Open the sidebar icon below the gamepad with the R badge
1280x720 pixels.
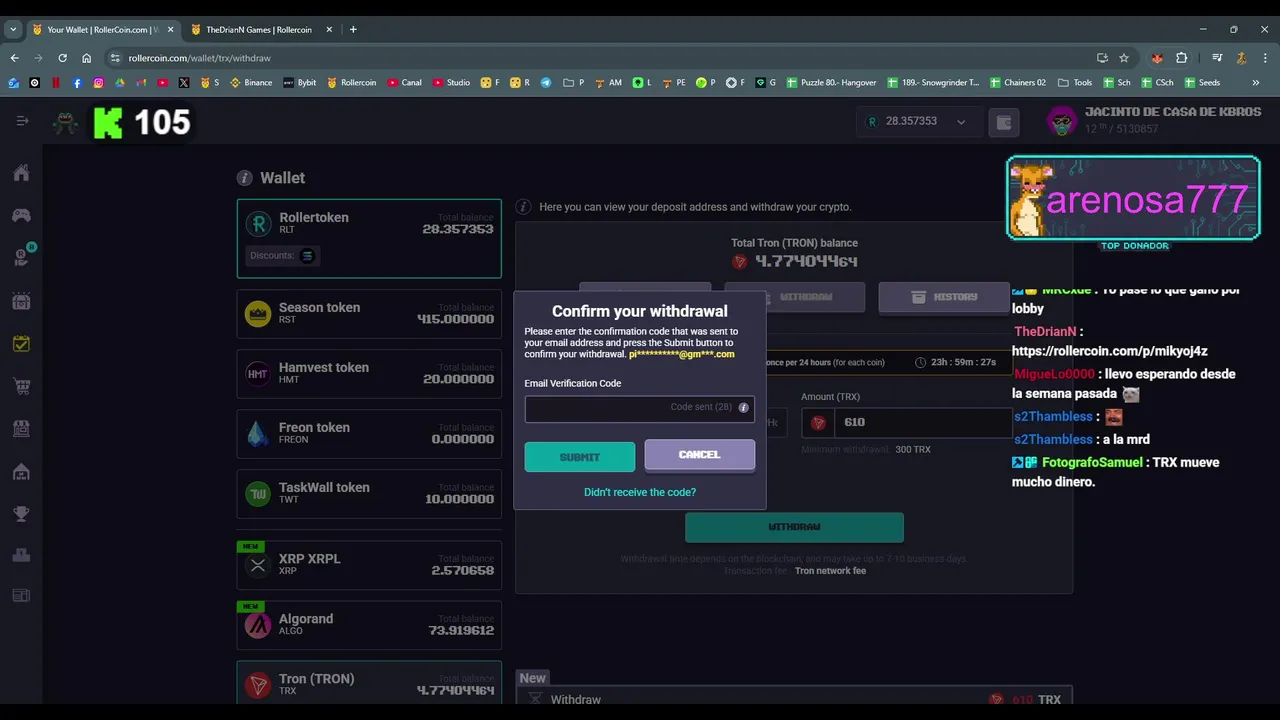point(21,257)
